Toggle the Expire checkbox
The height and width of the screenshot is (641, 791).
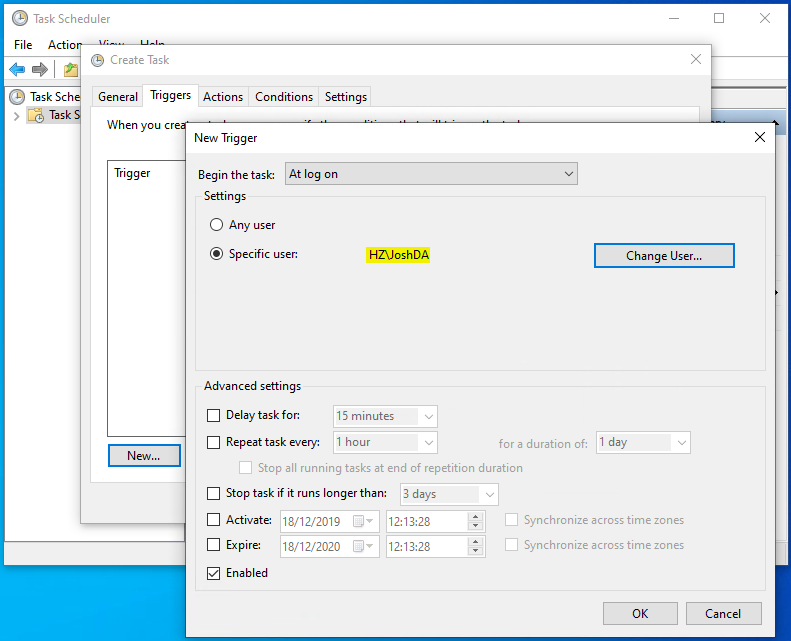coord(213,545)
